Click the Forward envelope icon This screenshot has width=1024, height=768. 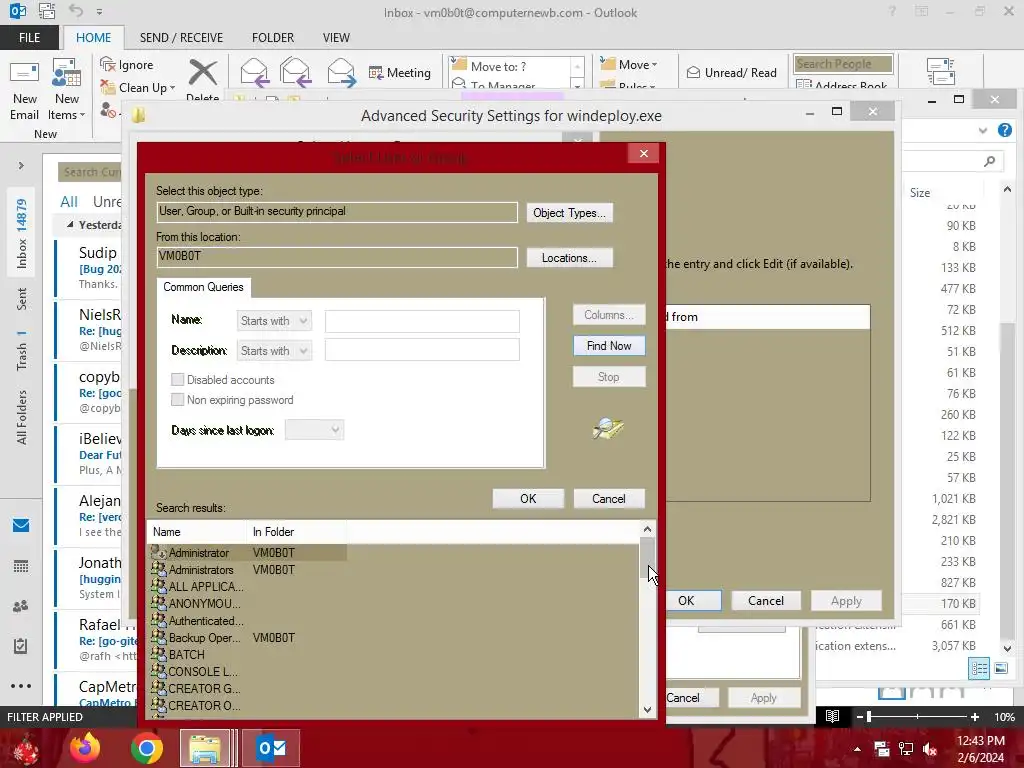[x=341, y=72]
